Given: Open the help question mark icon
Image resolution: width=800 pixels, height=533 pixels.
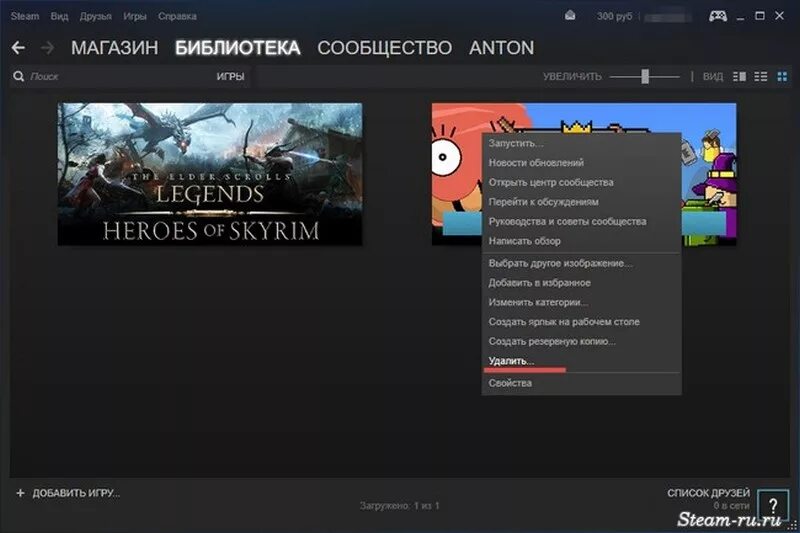Looking at the screenshot, I should click(773, 505).
